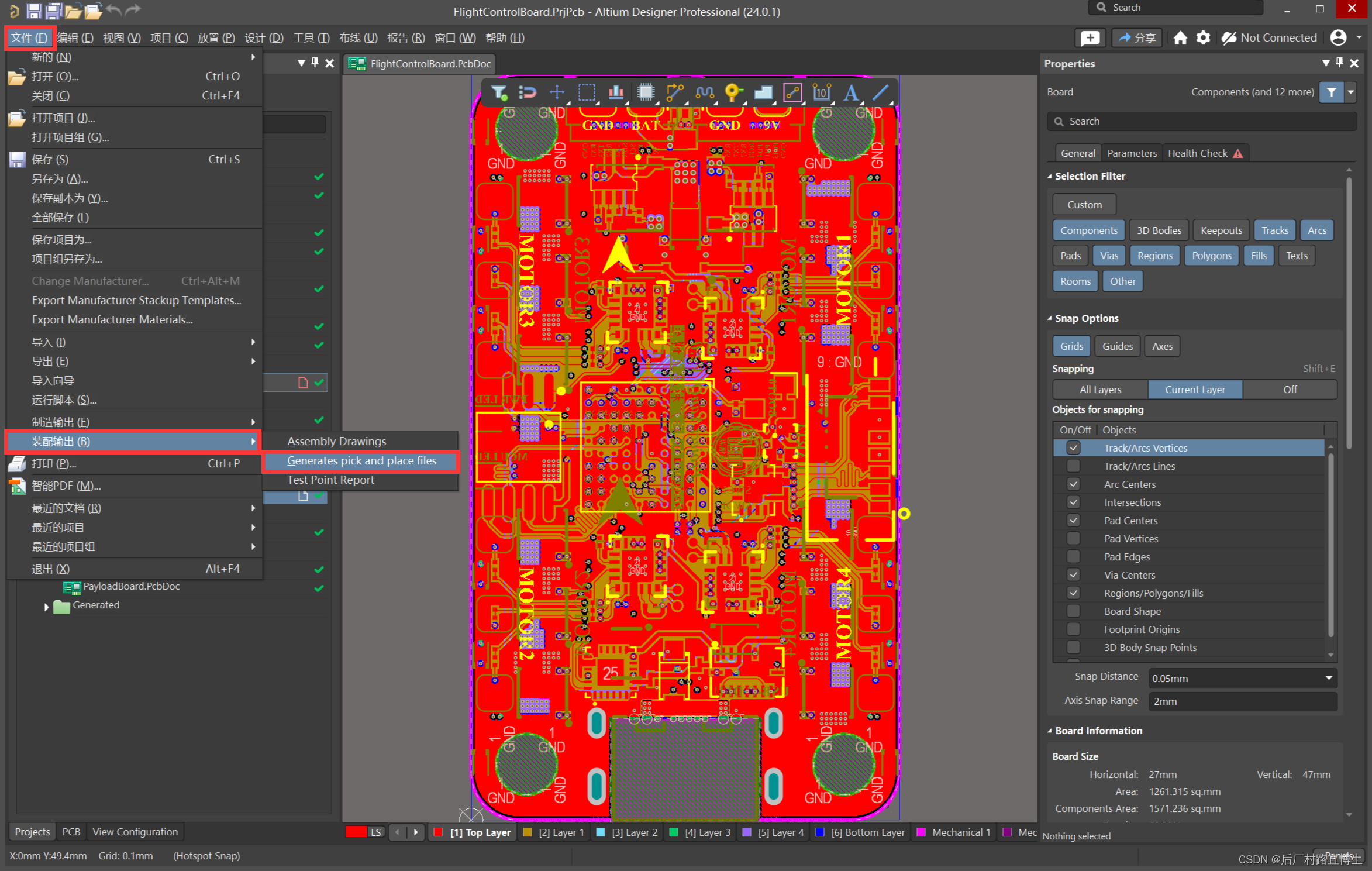Open the settings gear icon
This screenshot has height=871, width=1372.
point(1203,38)
